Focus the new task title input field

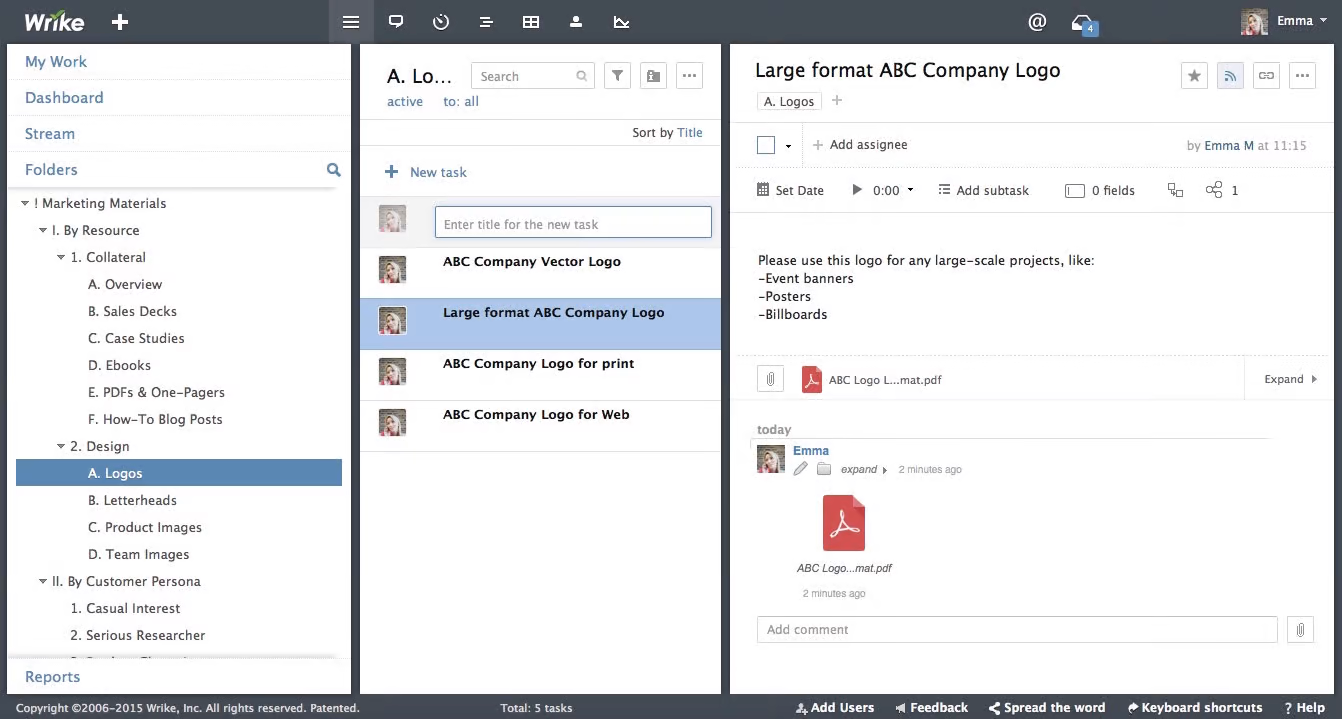coord(573,222)
